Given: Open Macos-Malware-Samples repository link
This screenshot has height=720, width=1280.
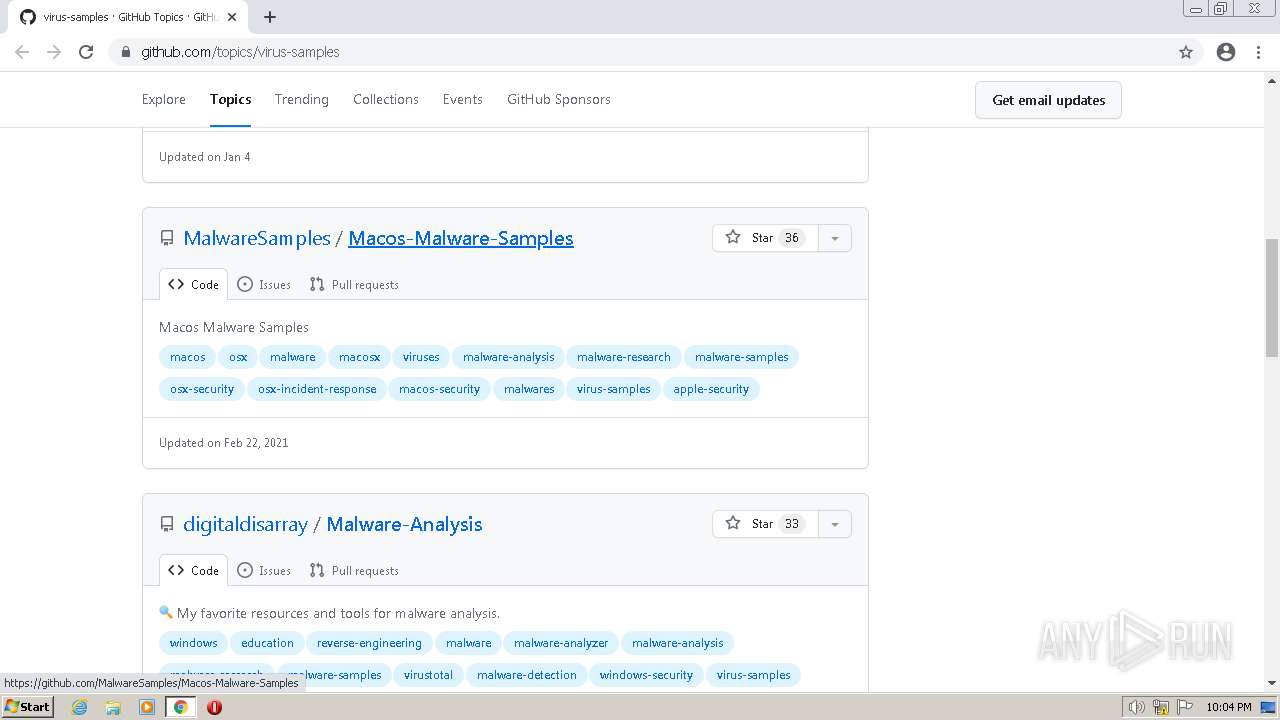Looking at the screenshot, I should [x=461, y=238].
